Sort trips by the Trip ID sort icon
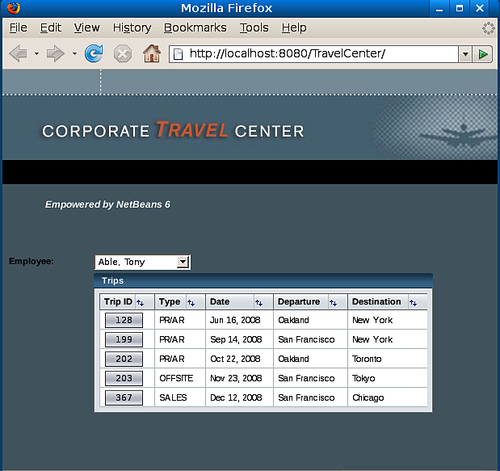Screen dimensions: 500x471 140,303
